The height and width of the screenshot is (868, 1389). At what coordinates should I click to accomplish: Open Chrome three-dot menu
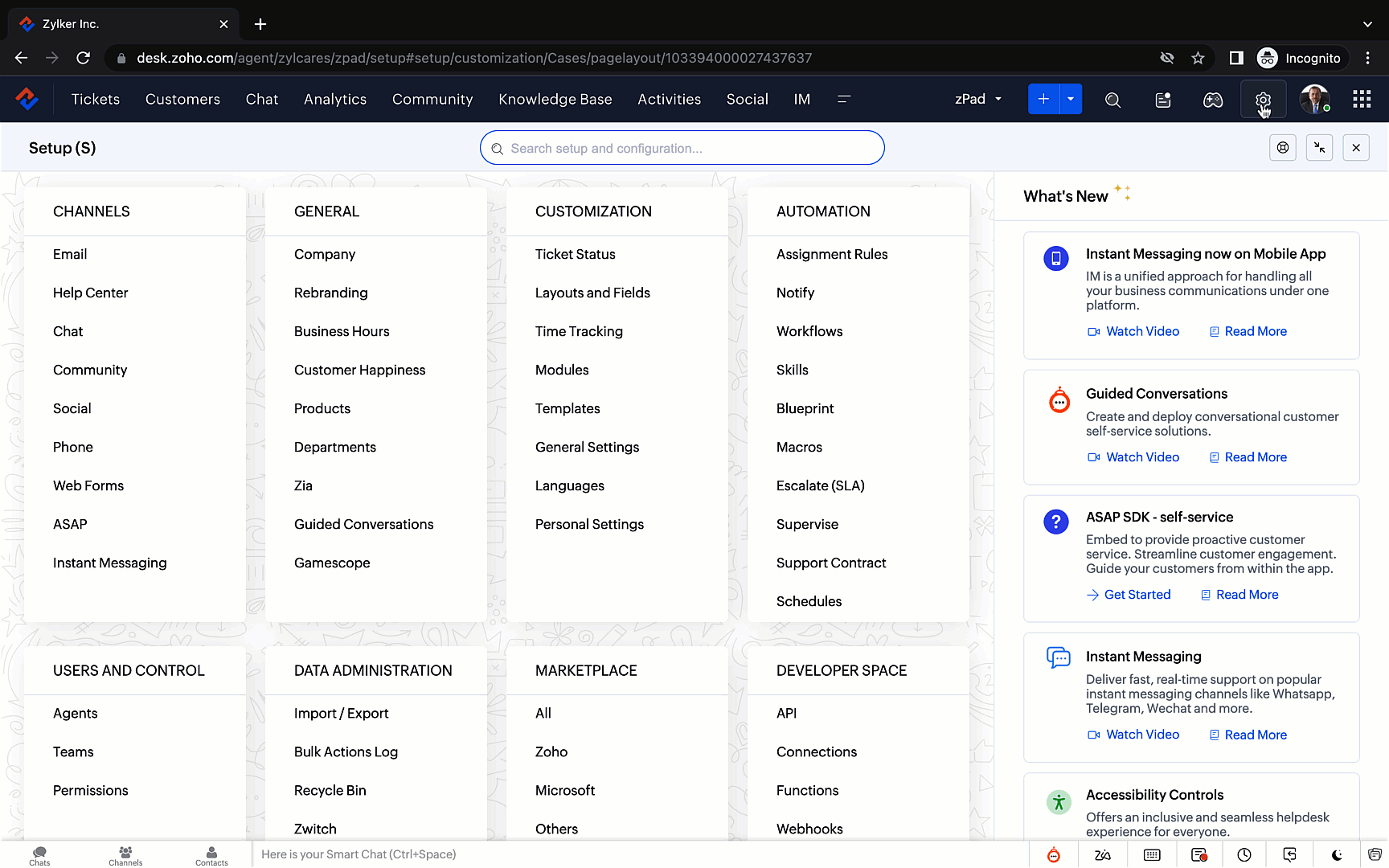point(1367,58)
